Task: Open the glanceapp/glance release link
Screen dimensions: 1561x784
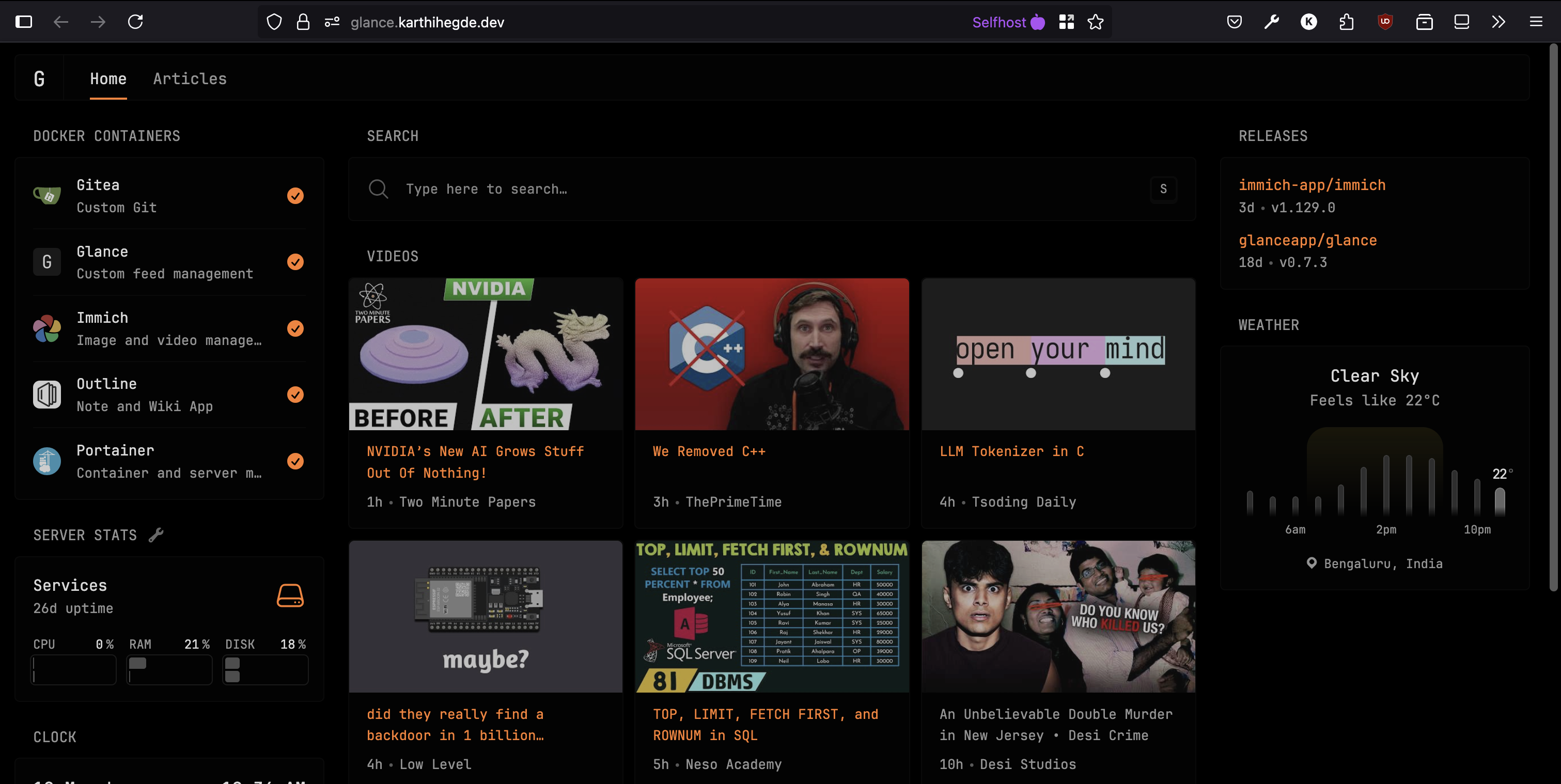Action: (1308, 240)
